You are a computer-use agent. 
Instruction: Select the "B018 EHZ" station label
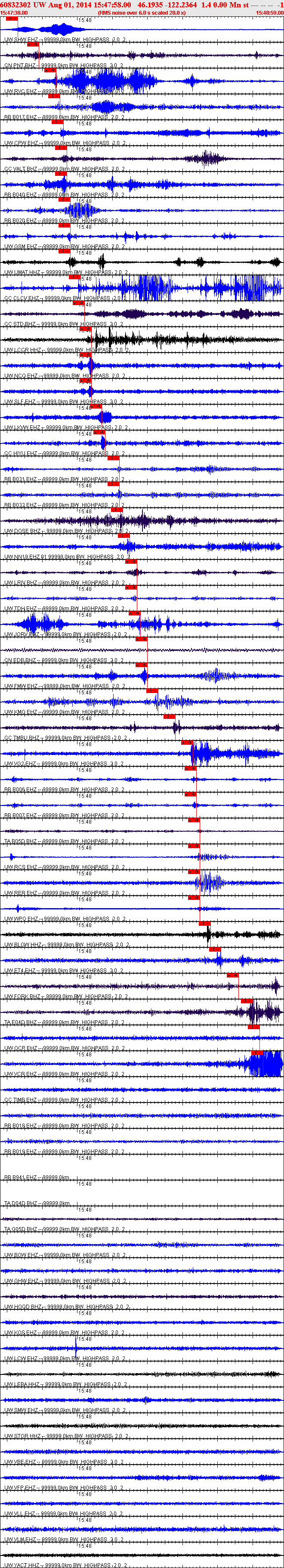[x=25, y=1126]
